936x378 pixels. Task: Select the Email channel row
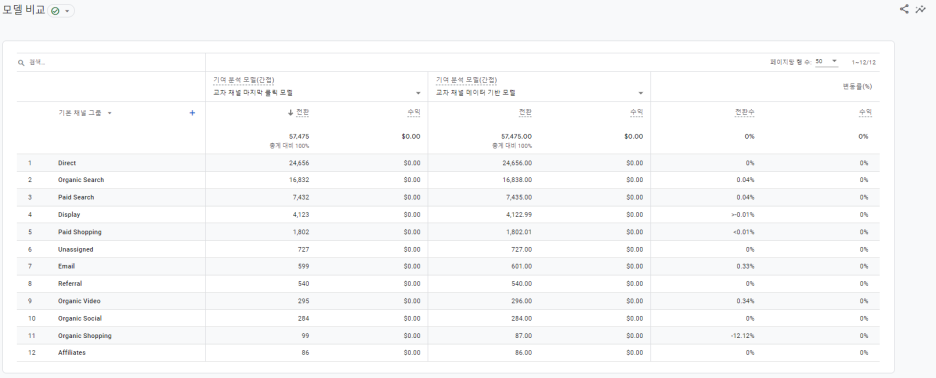tap(448, 266)
